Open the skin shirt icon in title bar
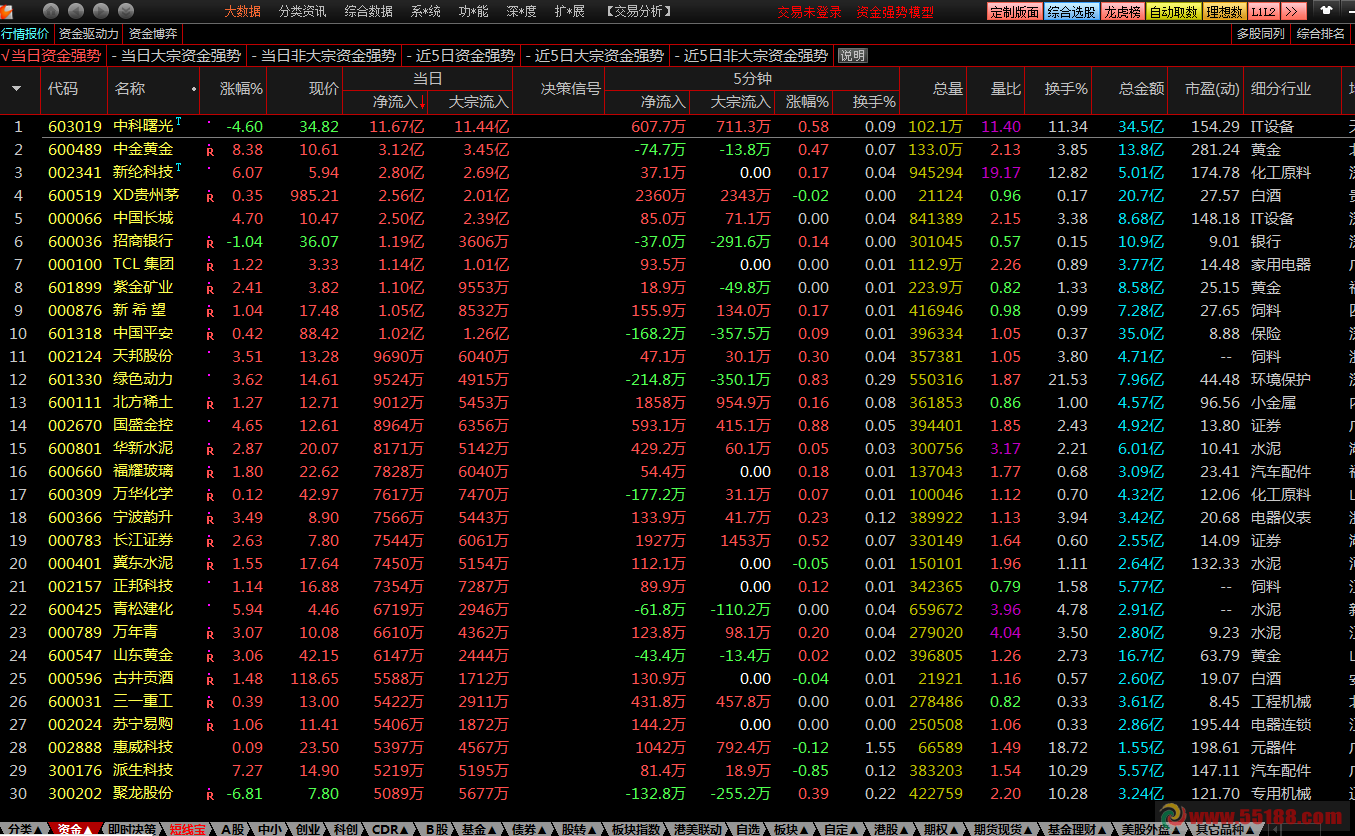 (x=1326, y=11)
